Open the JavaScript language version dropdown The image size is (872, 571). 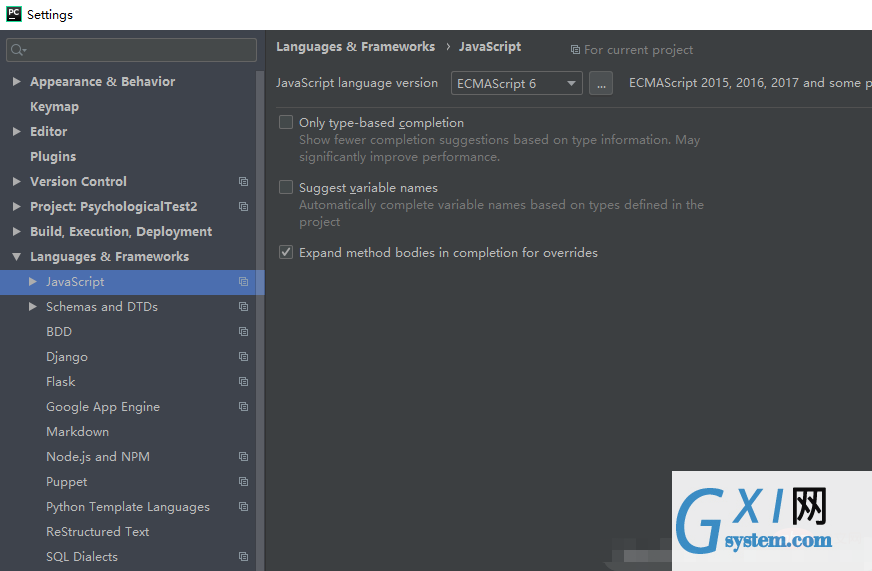point(517,83)
